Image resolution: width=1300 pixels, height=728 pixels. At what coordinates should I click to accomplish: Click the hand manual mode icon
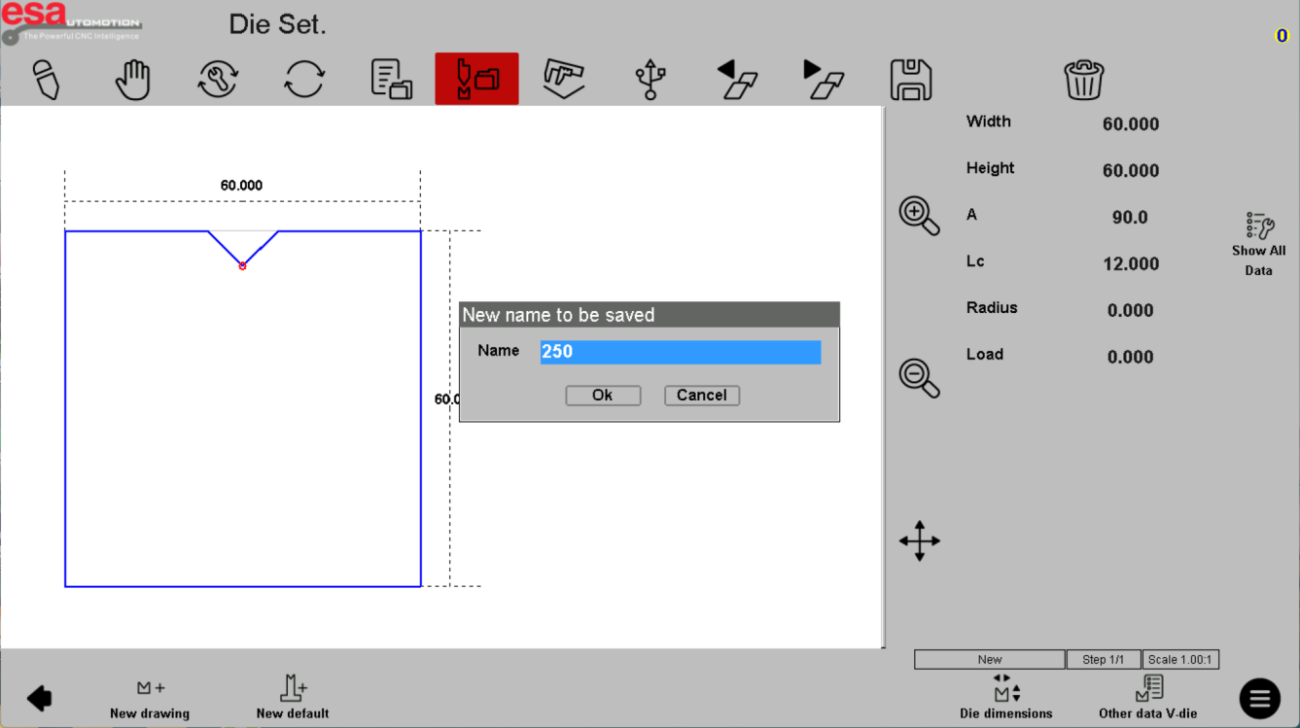(132, 80)
